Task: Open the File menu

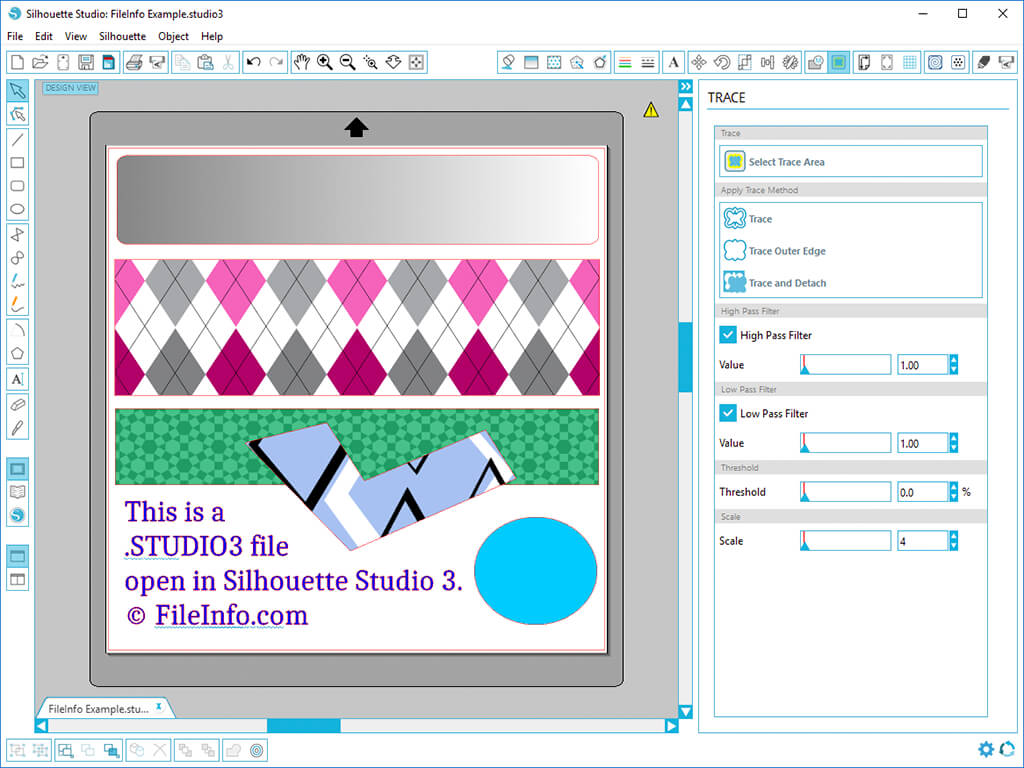Action: click(15, 37)
